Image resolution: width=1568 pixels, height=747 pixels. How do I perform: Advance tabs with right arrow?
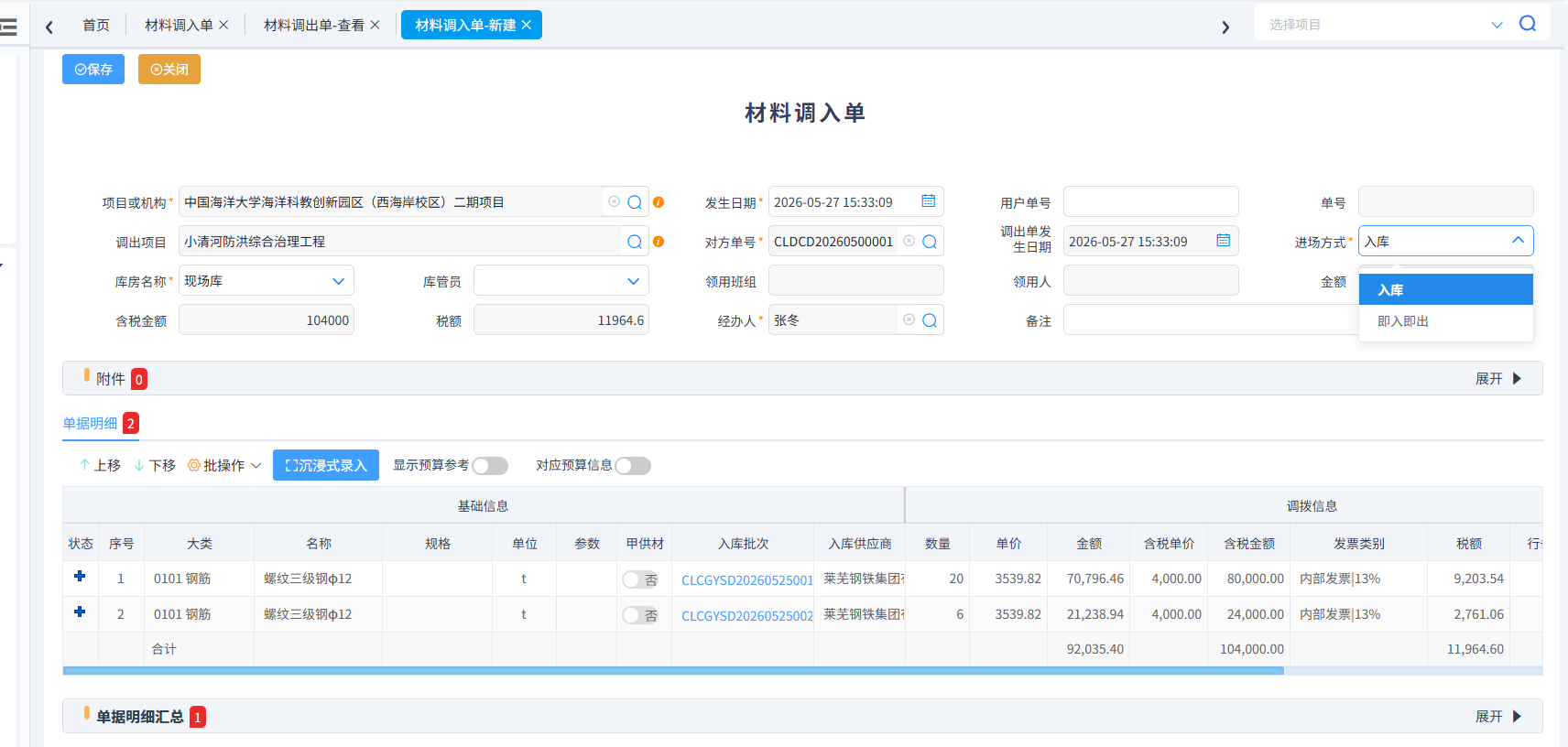(x=1225, y=27)
